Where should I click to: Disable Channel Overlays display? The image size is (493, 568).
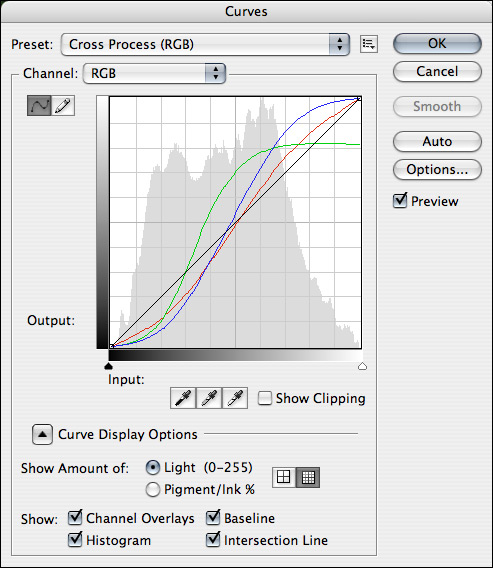coord(75,518)
